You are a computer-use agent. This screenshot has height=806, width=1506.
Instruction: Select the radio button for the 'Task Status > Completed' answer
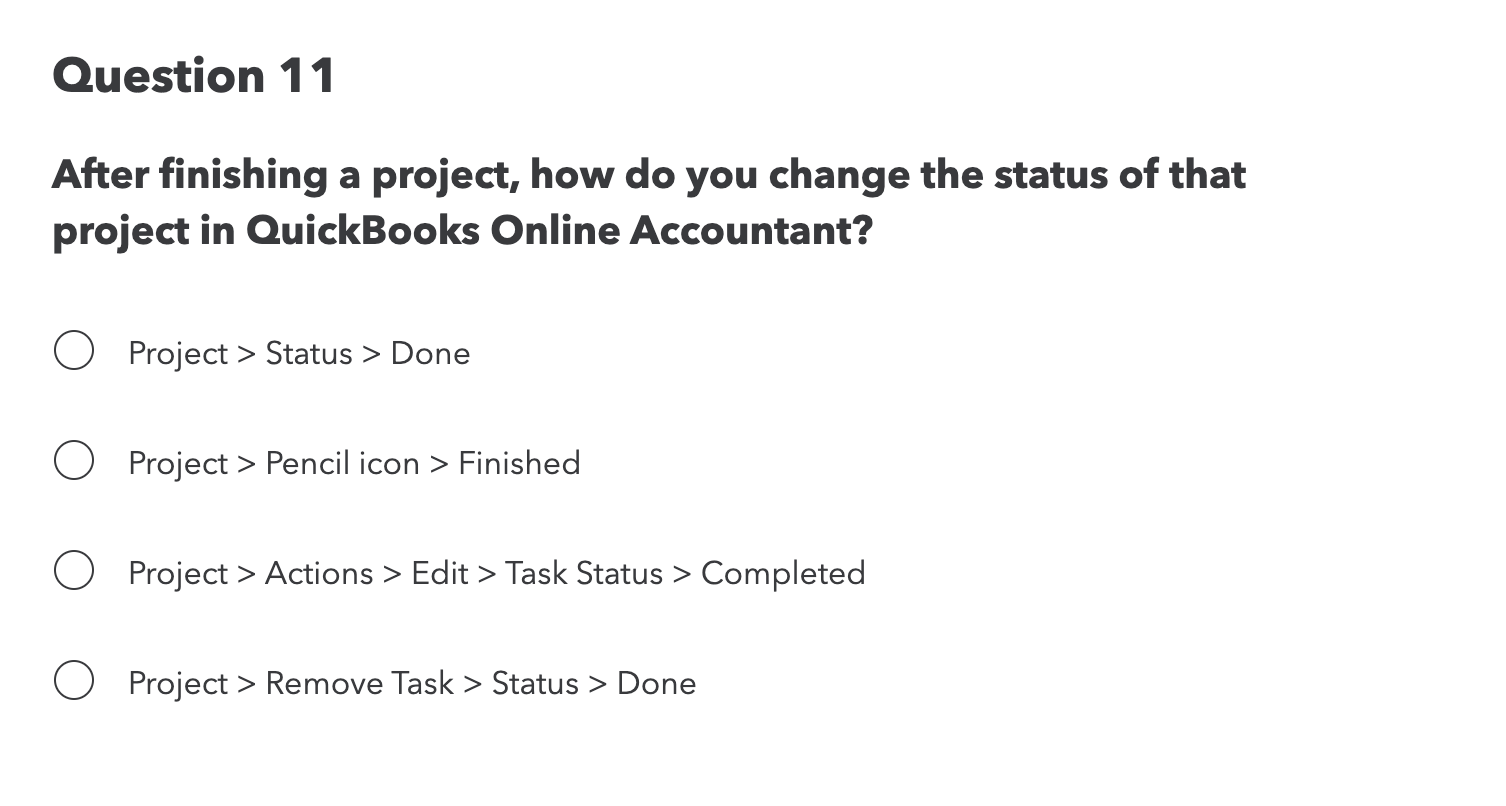click(74, 571)
